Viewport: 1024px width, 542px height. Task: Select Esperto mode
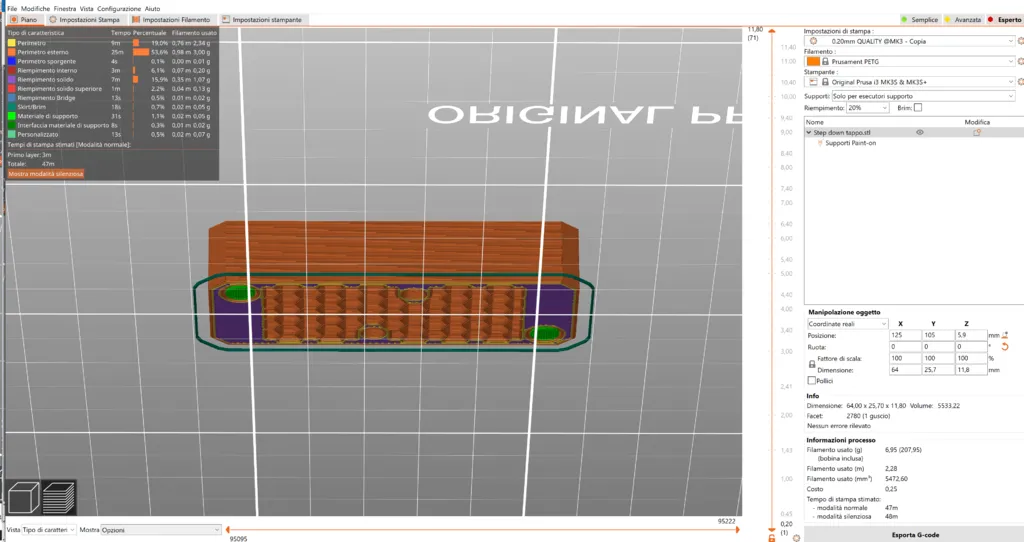1004,20
